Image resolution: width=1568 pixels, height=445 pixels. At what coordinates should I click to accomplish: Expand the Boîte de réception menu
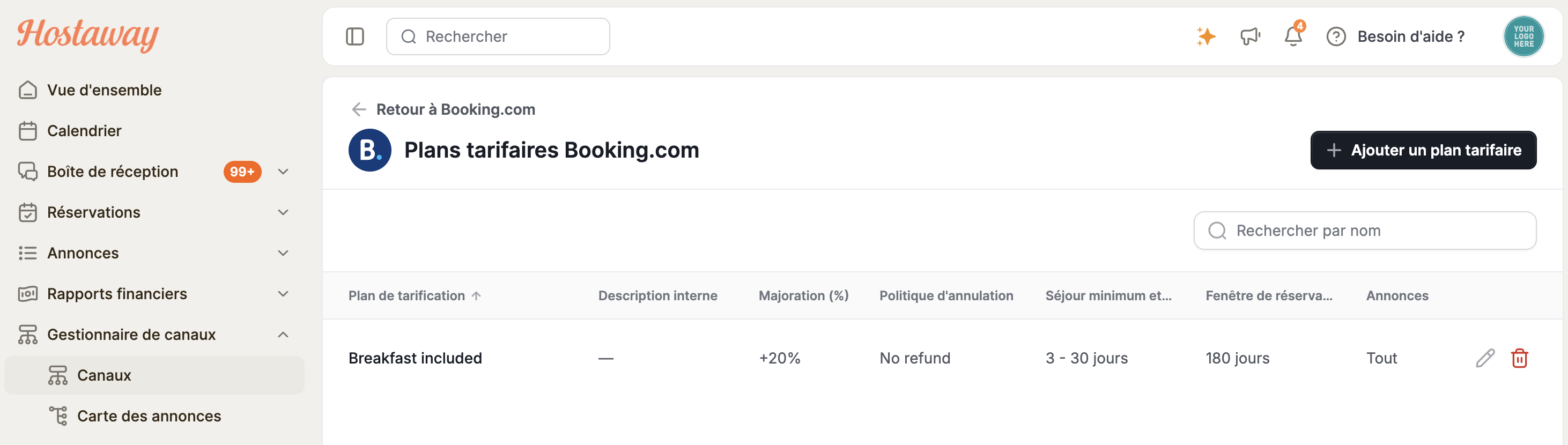point(283,172)
